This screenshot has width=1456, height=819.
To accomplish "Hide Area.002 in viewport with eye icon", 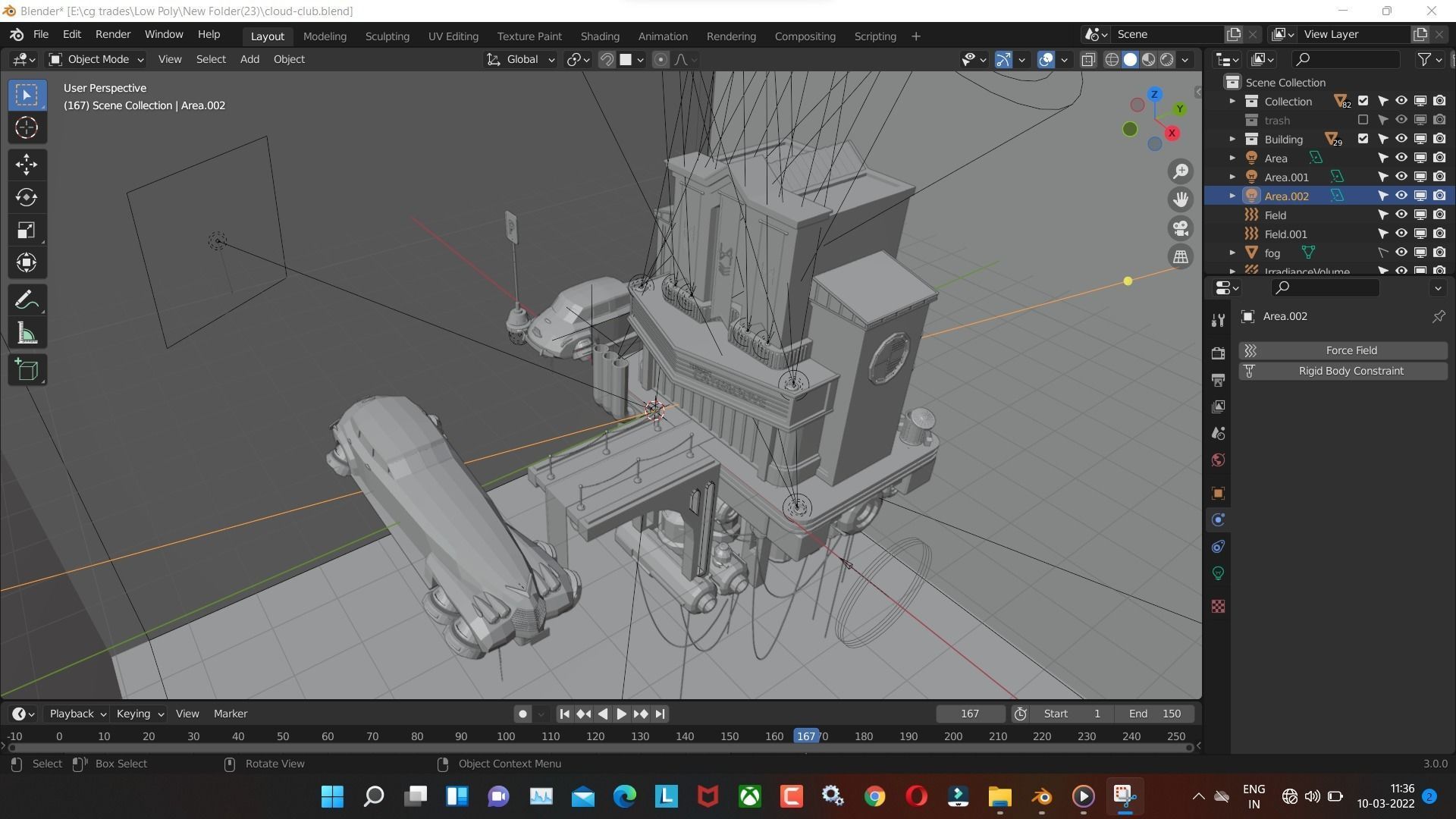I will coord(1401,196).
